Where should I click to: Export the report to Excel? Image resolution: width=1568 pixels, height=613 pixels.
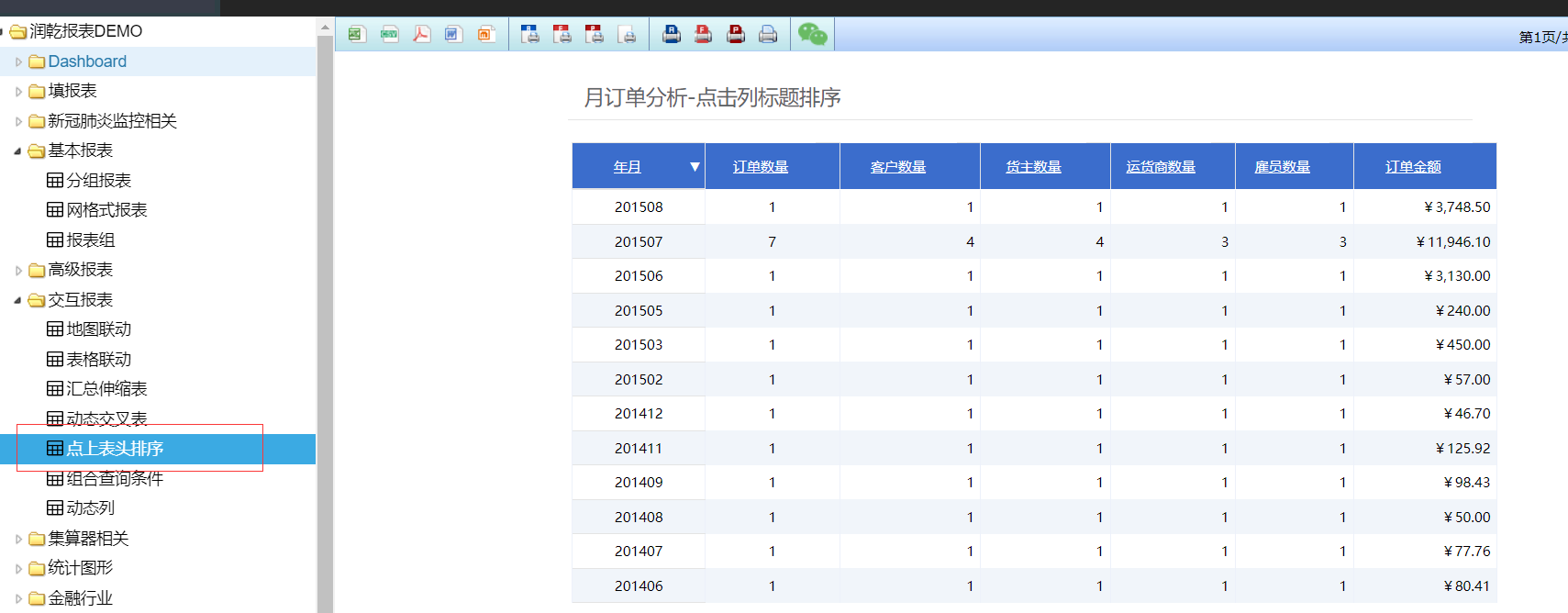[356, 35]
